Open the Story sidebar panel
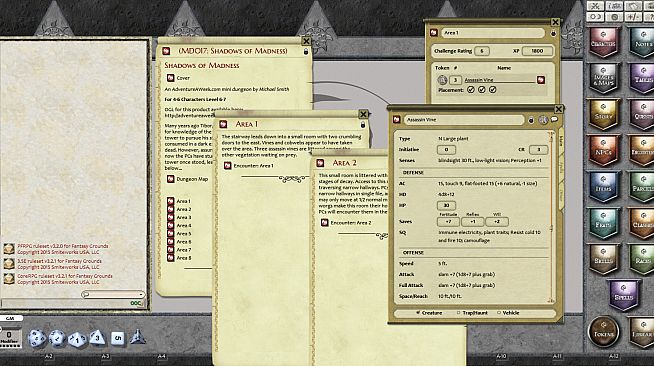The image size is (654, 366). pos(603,114)
